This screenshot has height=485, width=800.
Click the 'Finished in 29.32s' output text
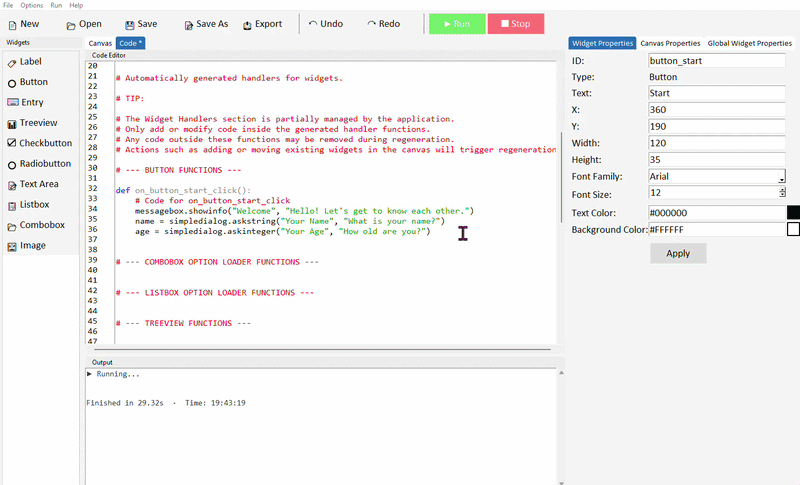[125, 403]
